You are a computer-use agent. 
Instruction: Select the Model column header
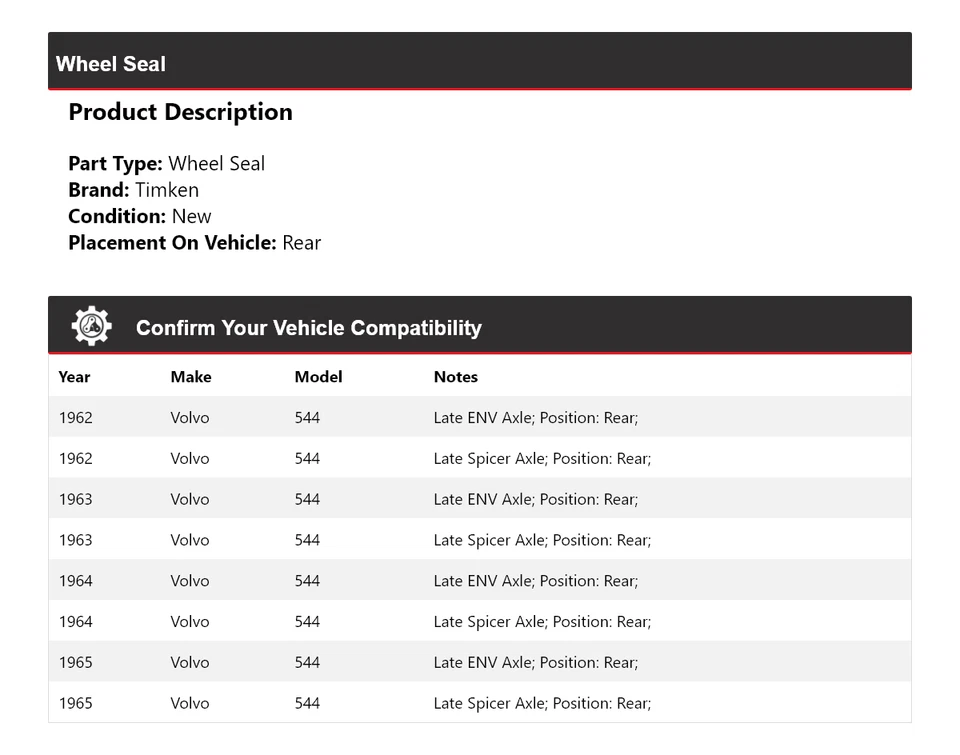click(318, 377)
